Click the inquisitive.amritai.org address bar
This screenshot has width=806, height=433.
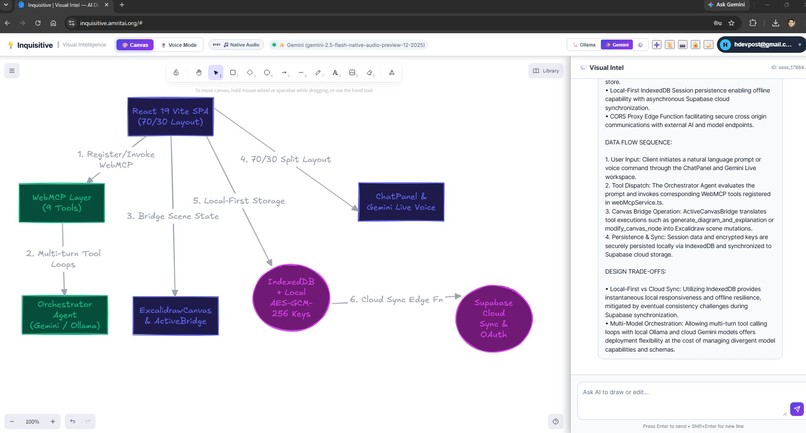point(391,23)
